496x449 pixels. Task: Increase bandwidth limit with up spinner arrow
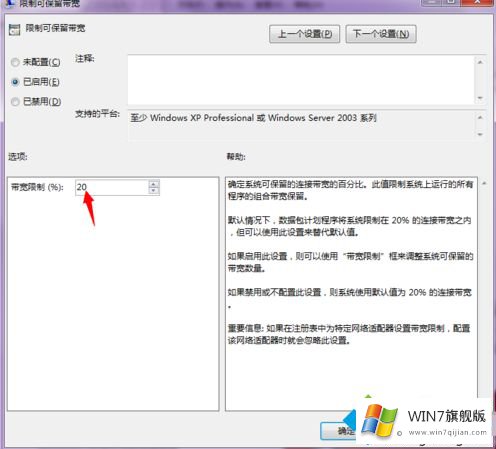pos(154,184)
